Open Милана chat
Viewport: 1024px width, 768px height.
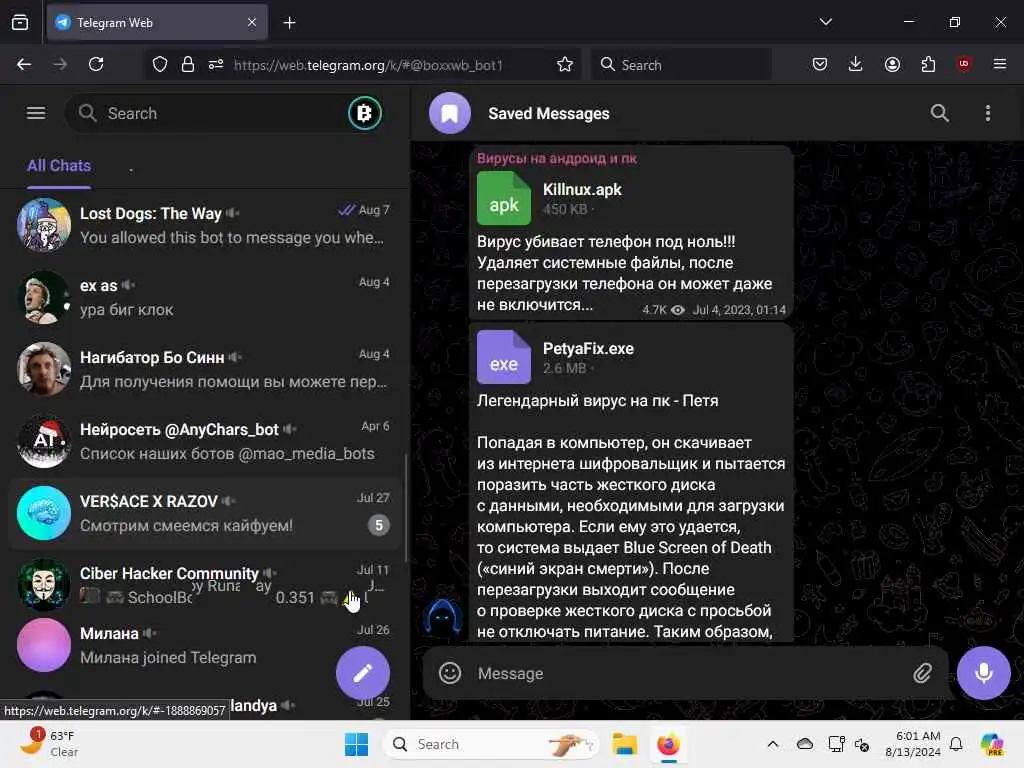tap(204, 645)
